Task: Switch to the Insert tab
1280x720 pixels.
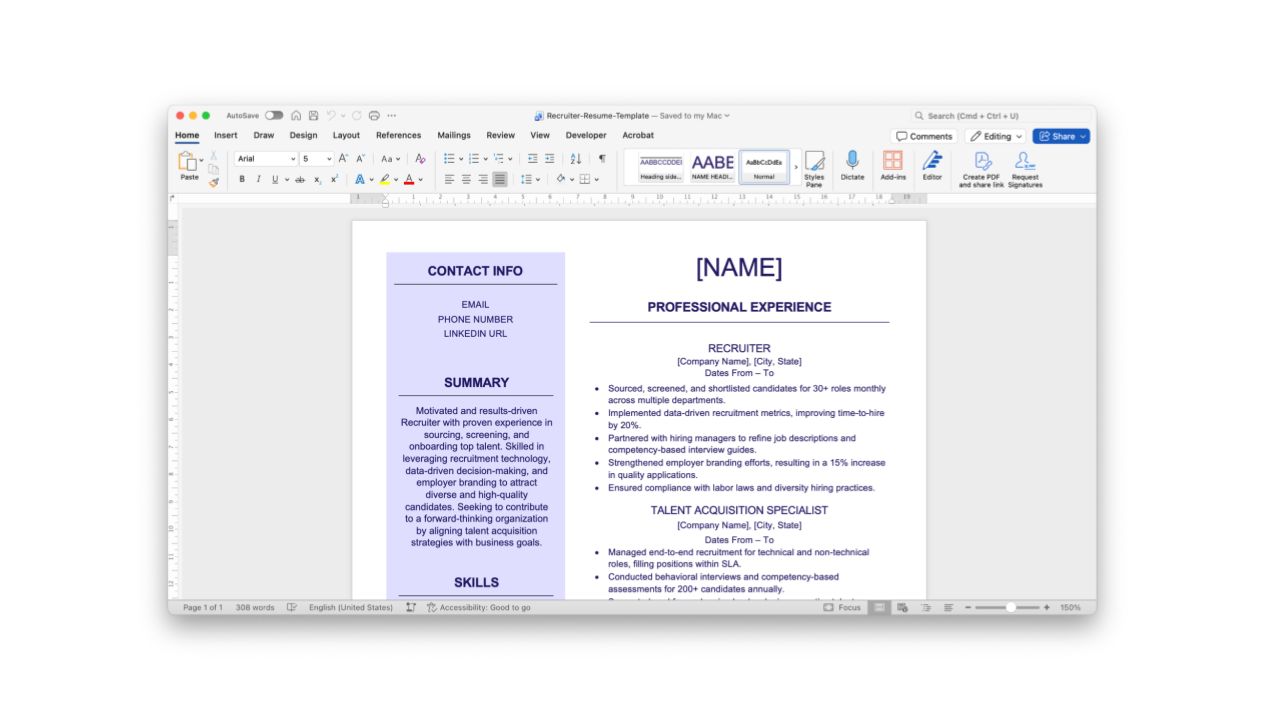Action: coord(226,135)
